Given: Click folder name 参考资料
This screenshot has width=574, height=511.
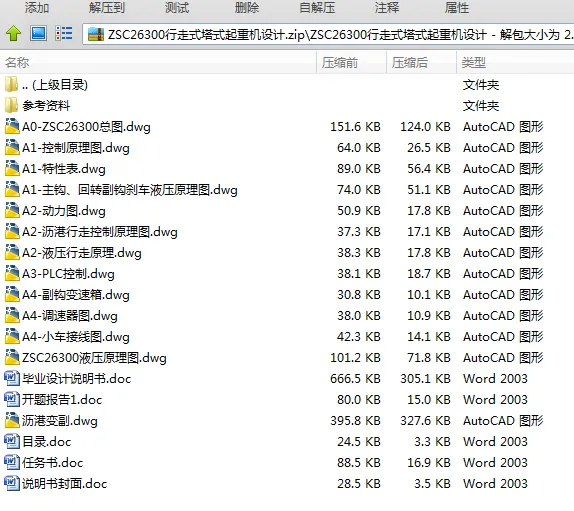Looking at the screenshot, I should click(46, 106).
